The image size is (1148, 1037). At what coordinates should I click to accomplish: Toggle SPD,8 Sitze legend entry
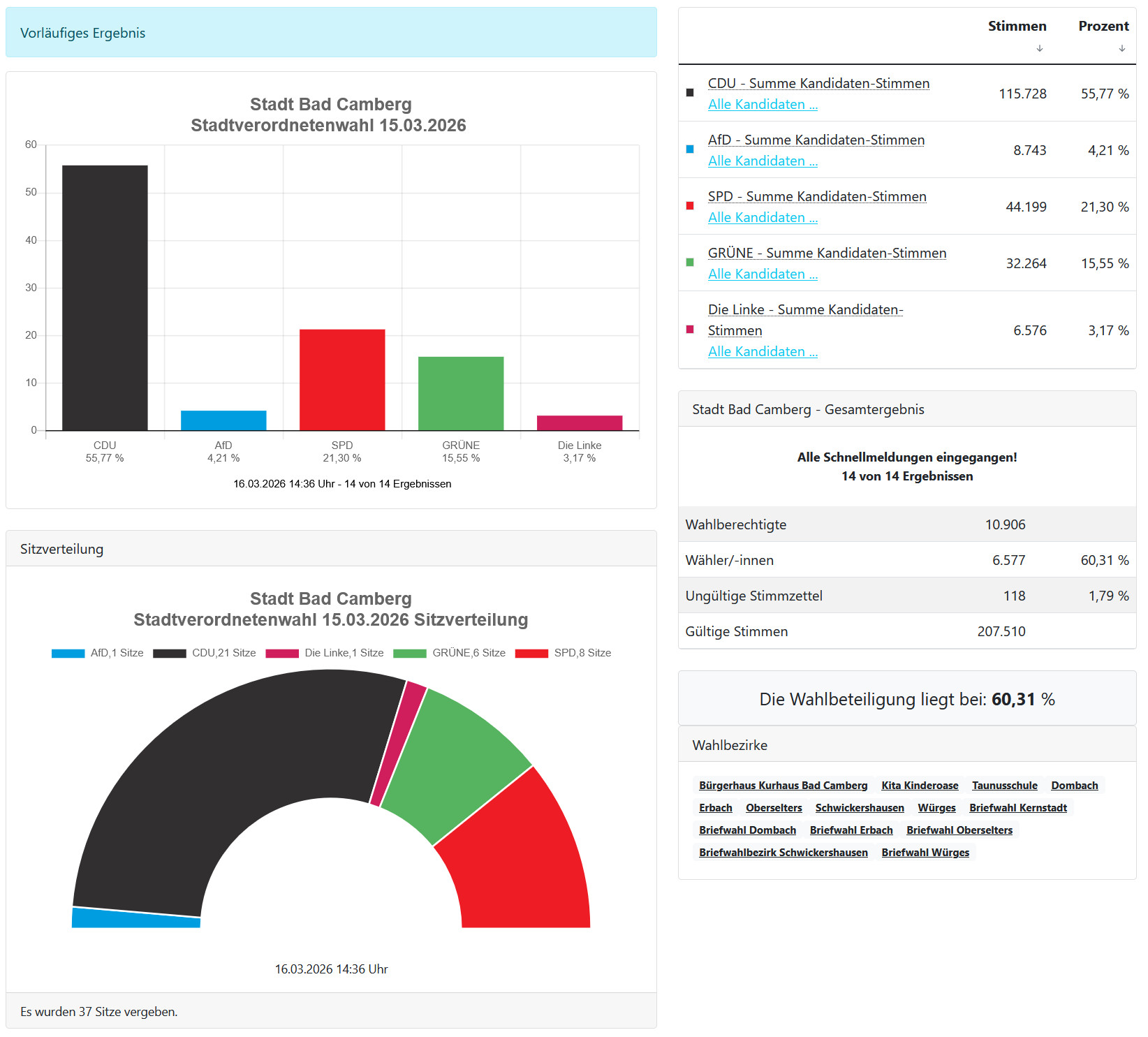pos(563,653)
